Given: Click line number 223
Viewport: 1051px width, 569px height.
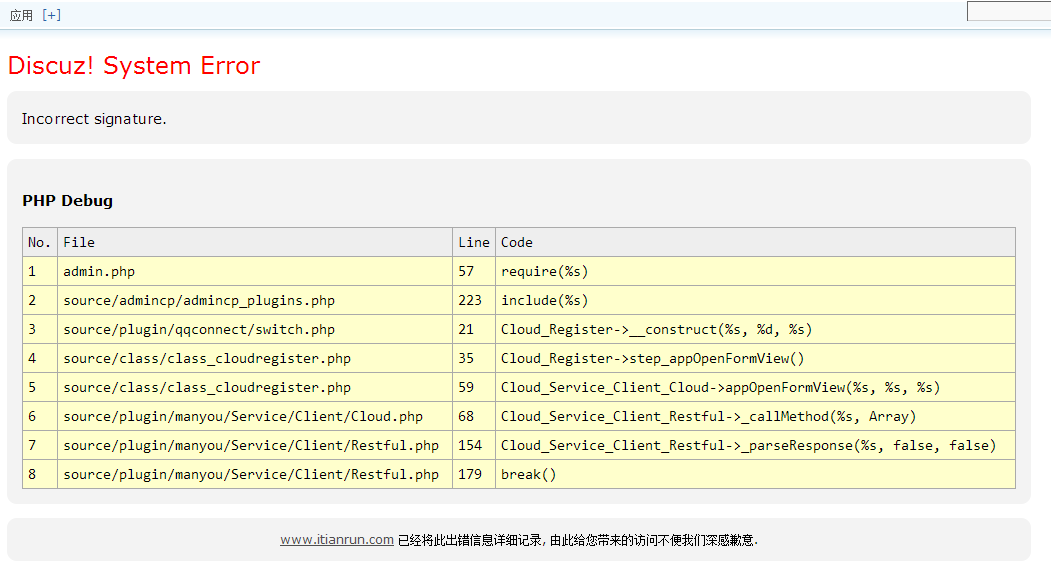Looking at the screenshot, I should point(474,300).
